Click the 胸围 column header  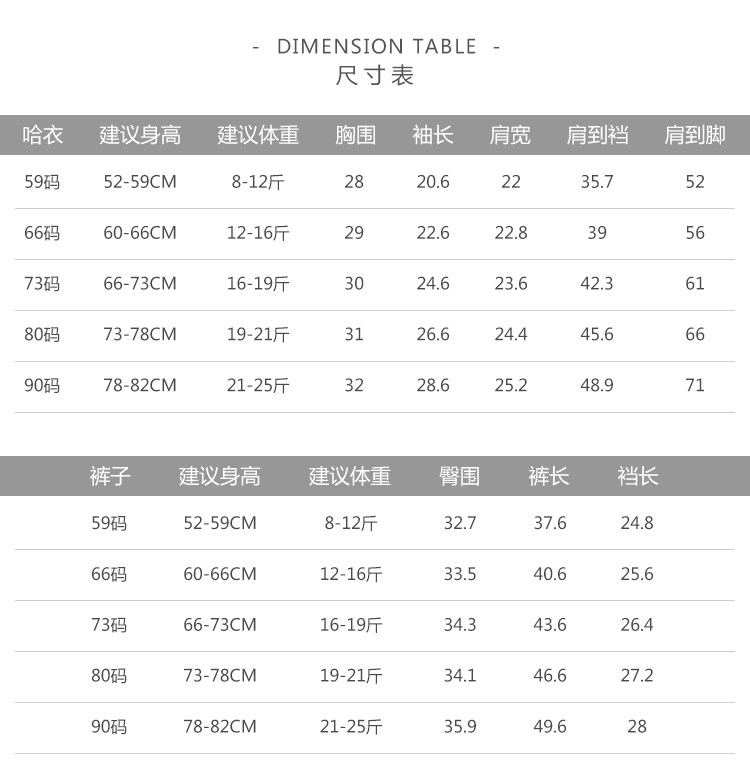pyautogui.click(x=355, y=135)
